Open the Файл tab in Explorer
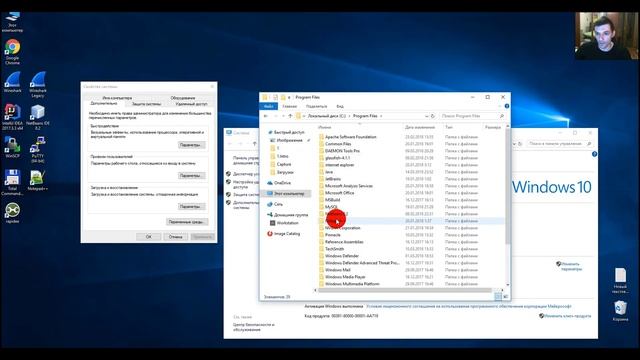This screenshot has height=360, width=640. (x=269, y=106)
